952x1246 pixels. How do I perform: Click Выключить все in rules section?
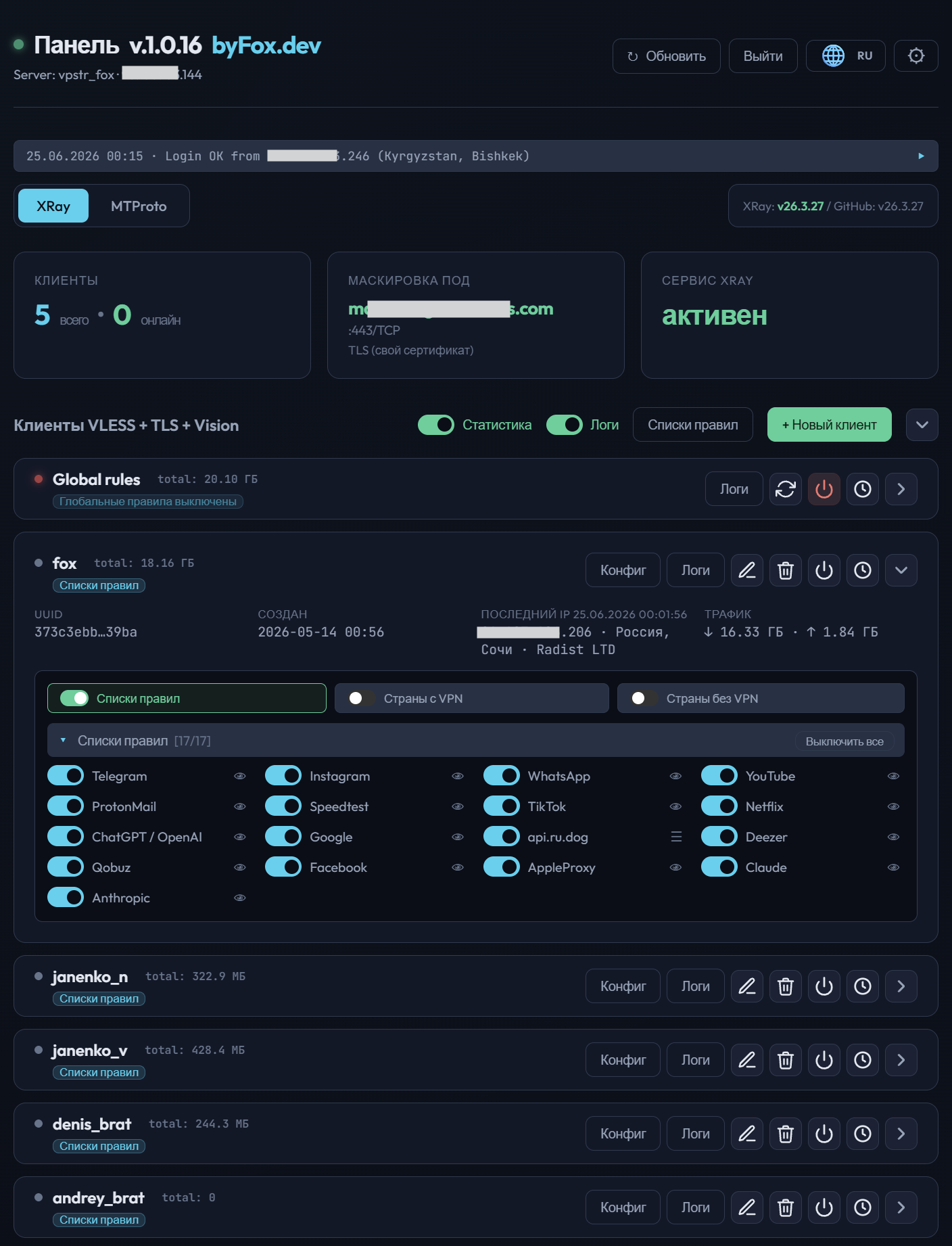(844, 741)
